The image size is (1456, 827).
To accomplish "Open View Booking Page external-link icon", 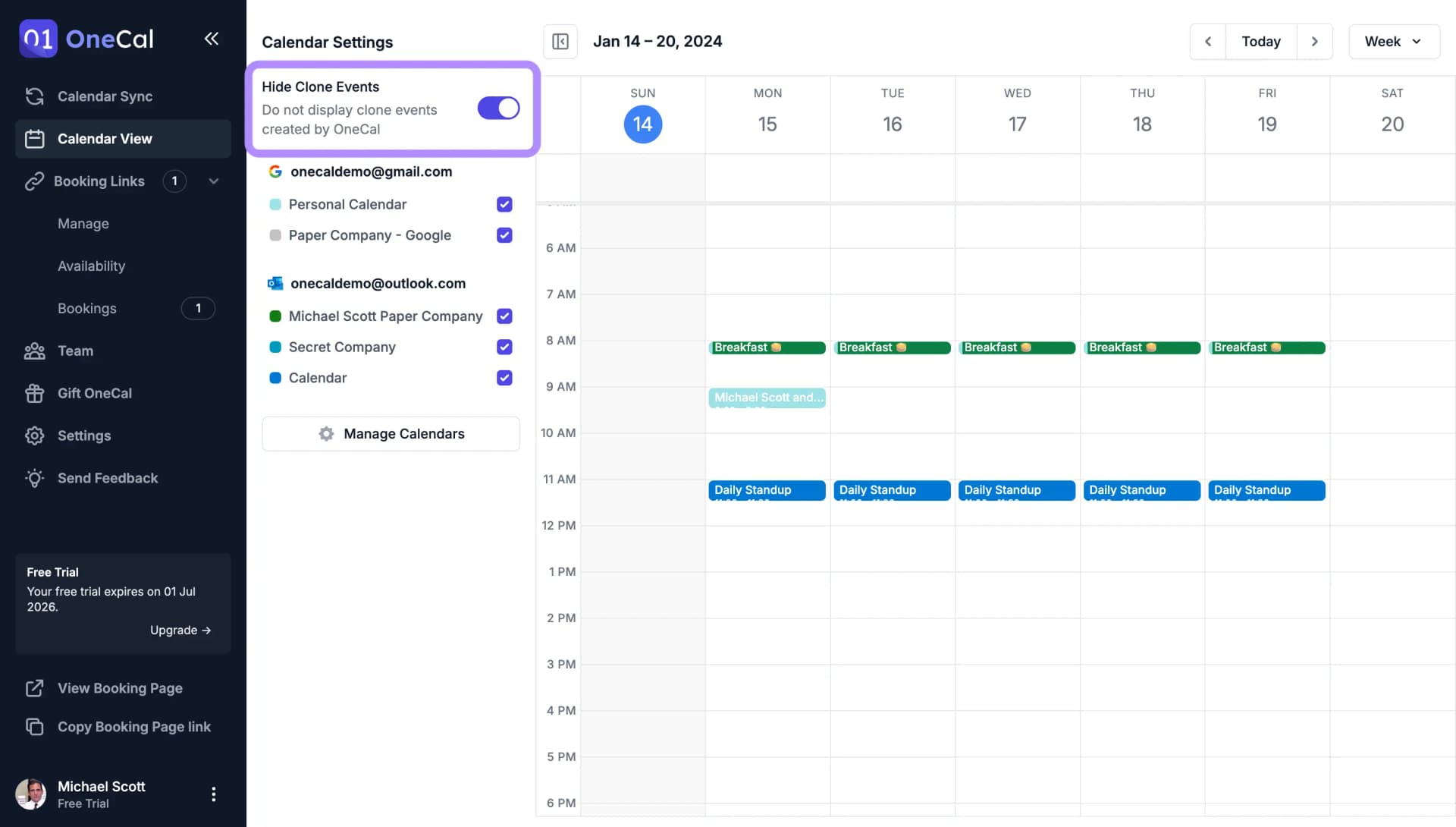I will (34, 688).
